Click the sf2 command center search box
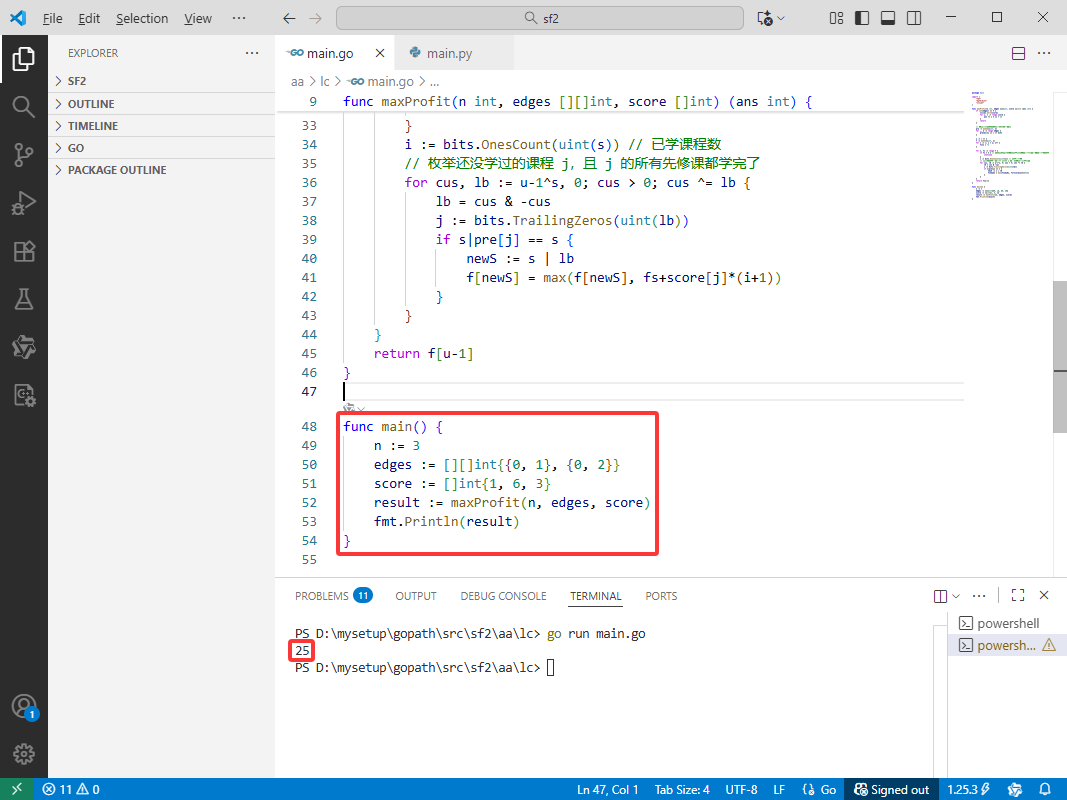 (x=540, y=18)
